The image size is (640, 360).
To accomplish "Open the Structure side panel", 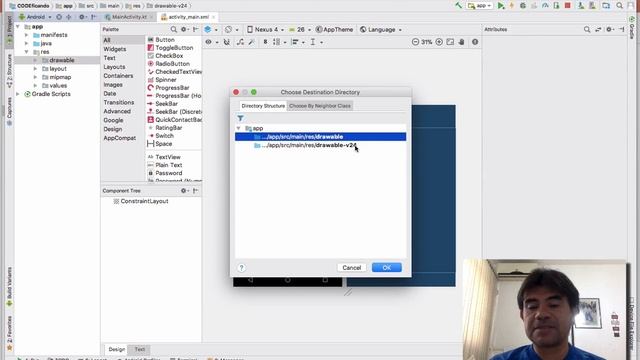I will [x=9, y=71].
